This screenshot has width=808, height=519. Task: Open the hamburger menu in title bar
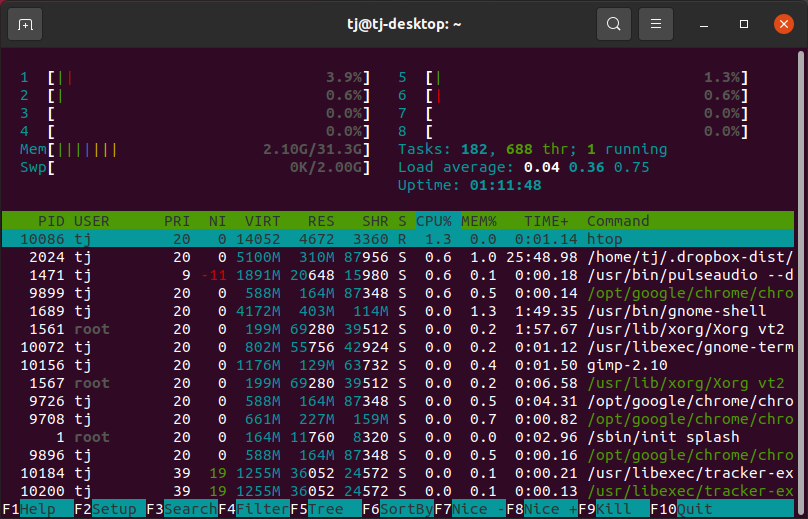pyautogui.click(x=655, y=24)
